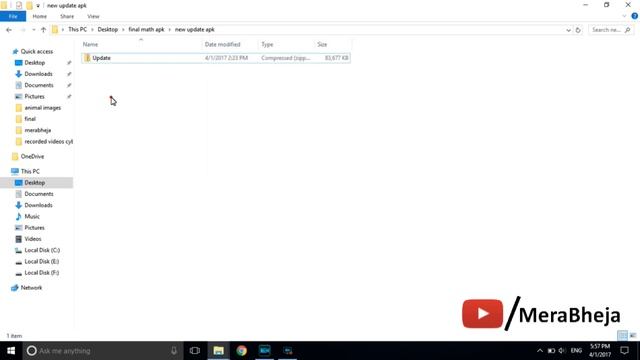Select Desktop under This PC
This screenshot has width=640, height=360.
pos(35,183)
